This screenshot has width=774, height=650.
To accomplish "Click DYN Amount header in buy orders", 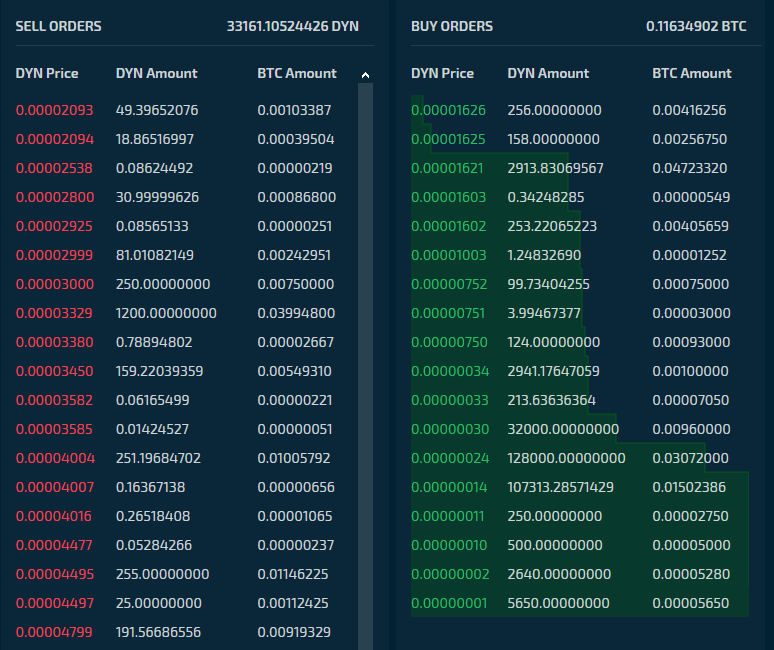I will coord(548,74).
